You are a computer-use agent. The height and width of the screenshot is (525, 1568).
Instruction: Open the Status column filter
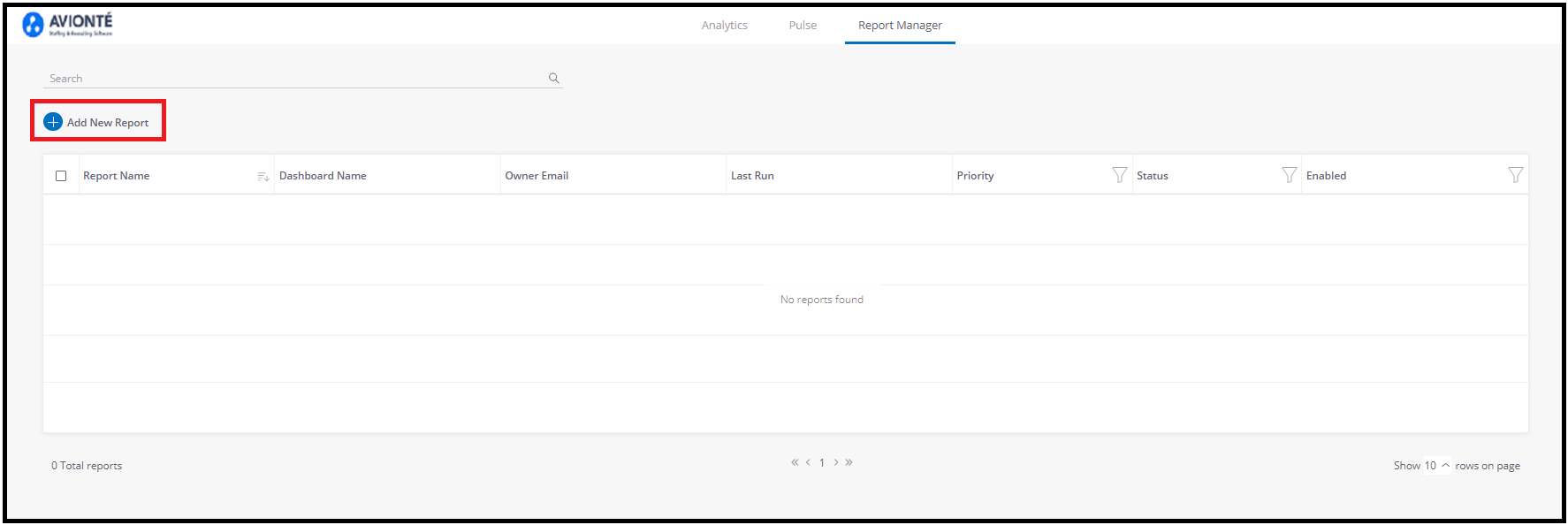[1289, 175]
